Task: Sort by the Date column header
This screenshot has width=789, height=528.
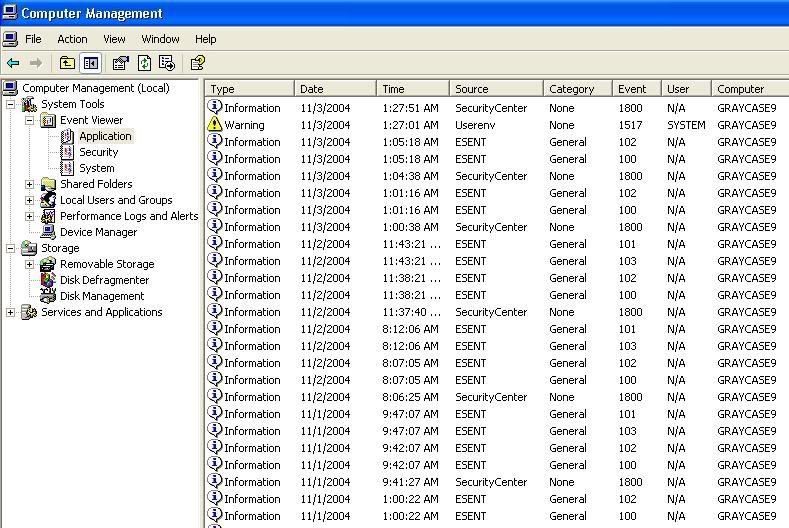Action: point(336,89)
